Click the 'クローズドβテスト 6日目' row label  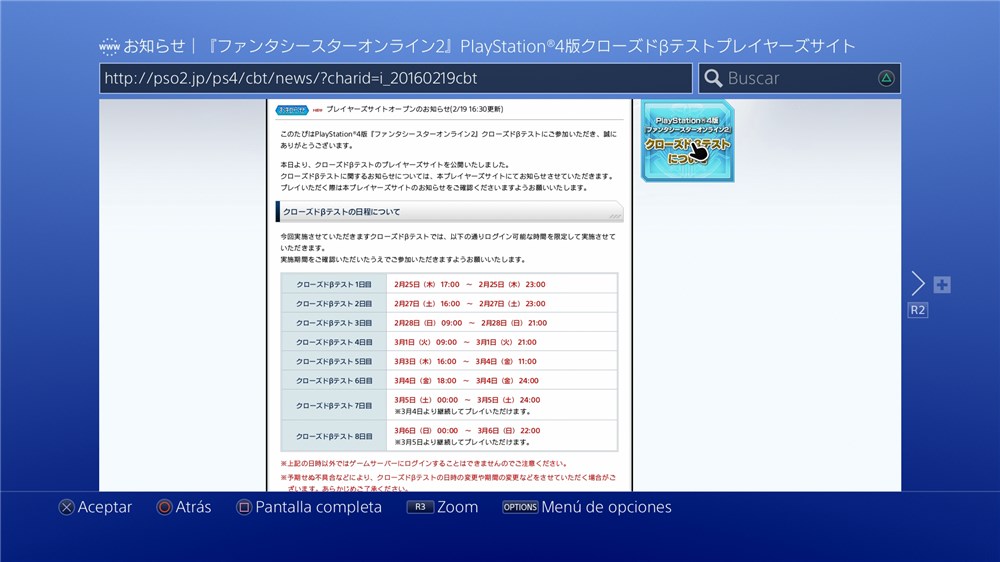point(334,380)
